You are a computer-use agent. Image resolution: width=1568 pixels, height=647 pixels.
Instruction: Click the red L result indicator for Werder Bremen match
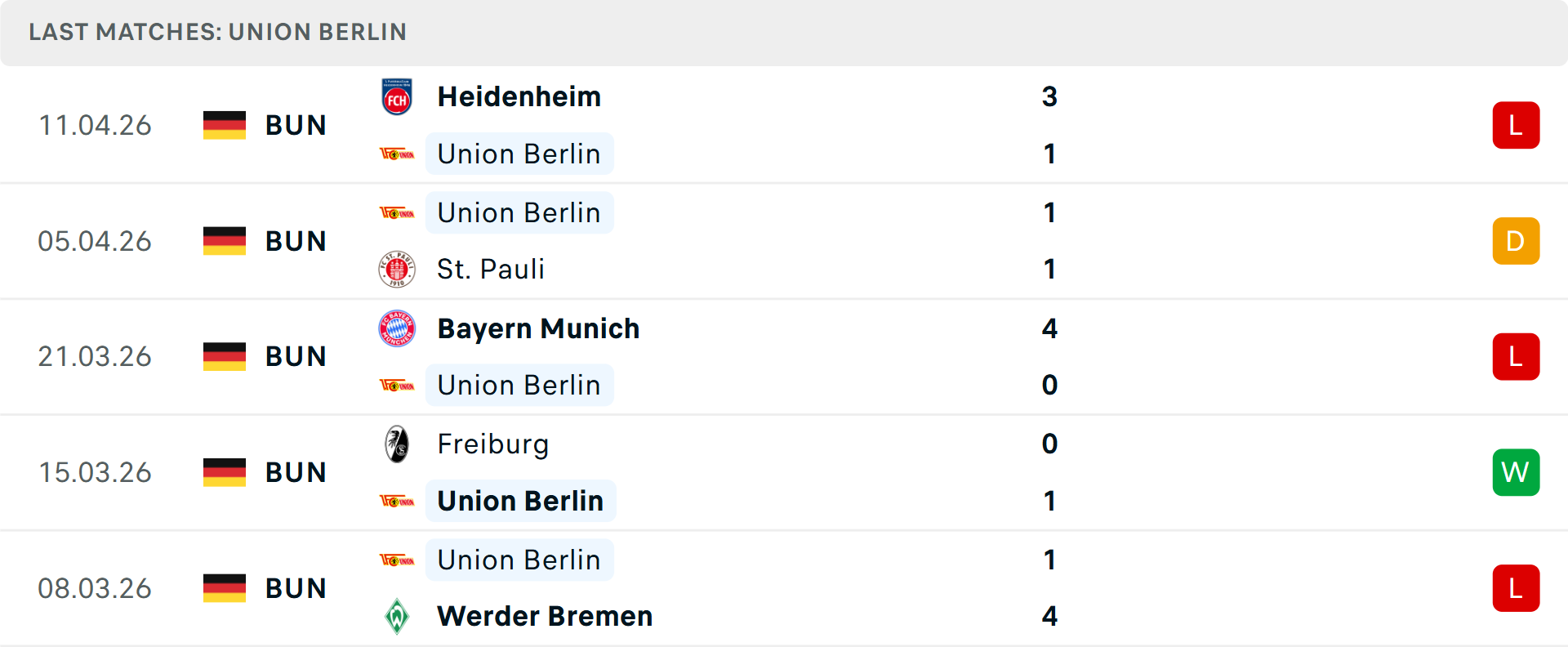(1516, 588)
